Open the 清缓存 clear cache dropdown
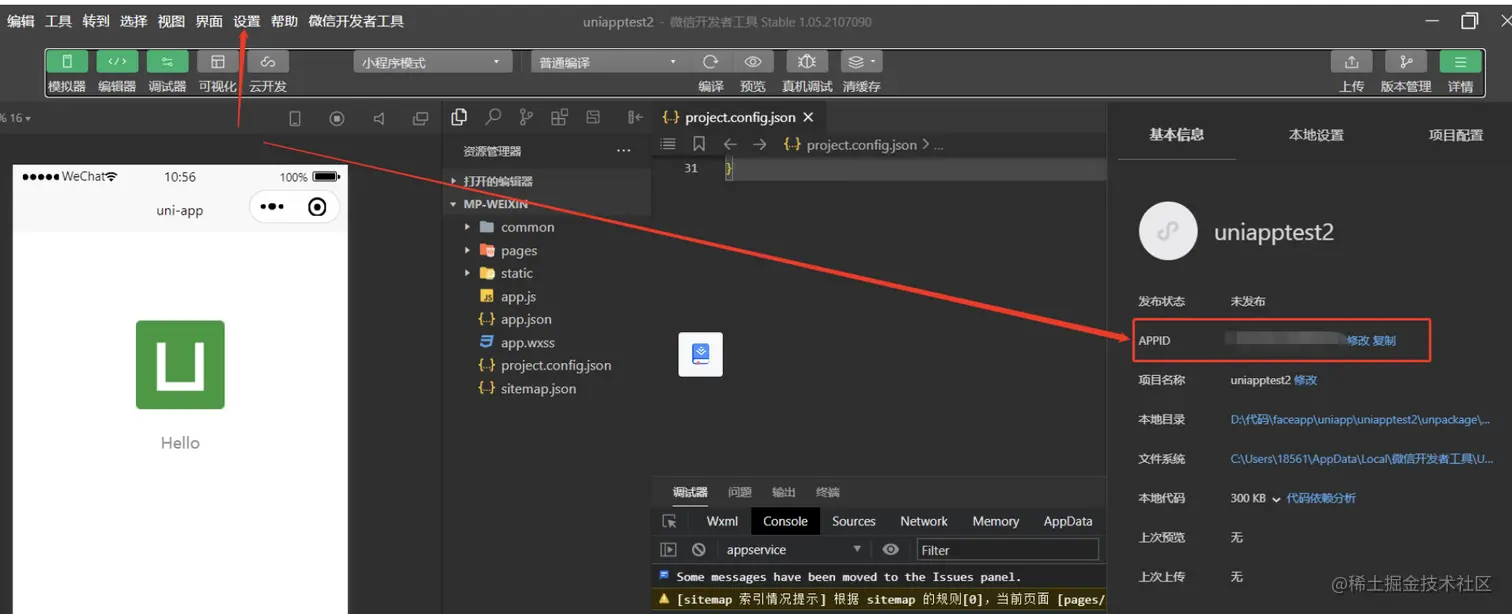 click(861, 62)
